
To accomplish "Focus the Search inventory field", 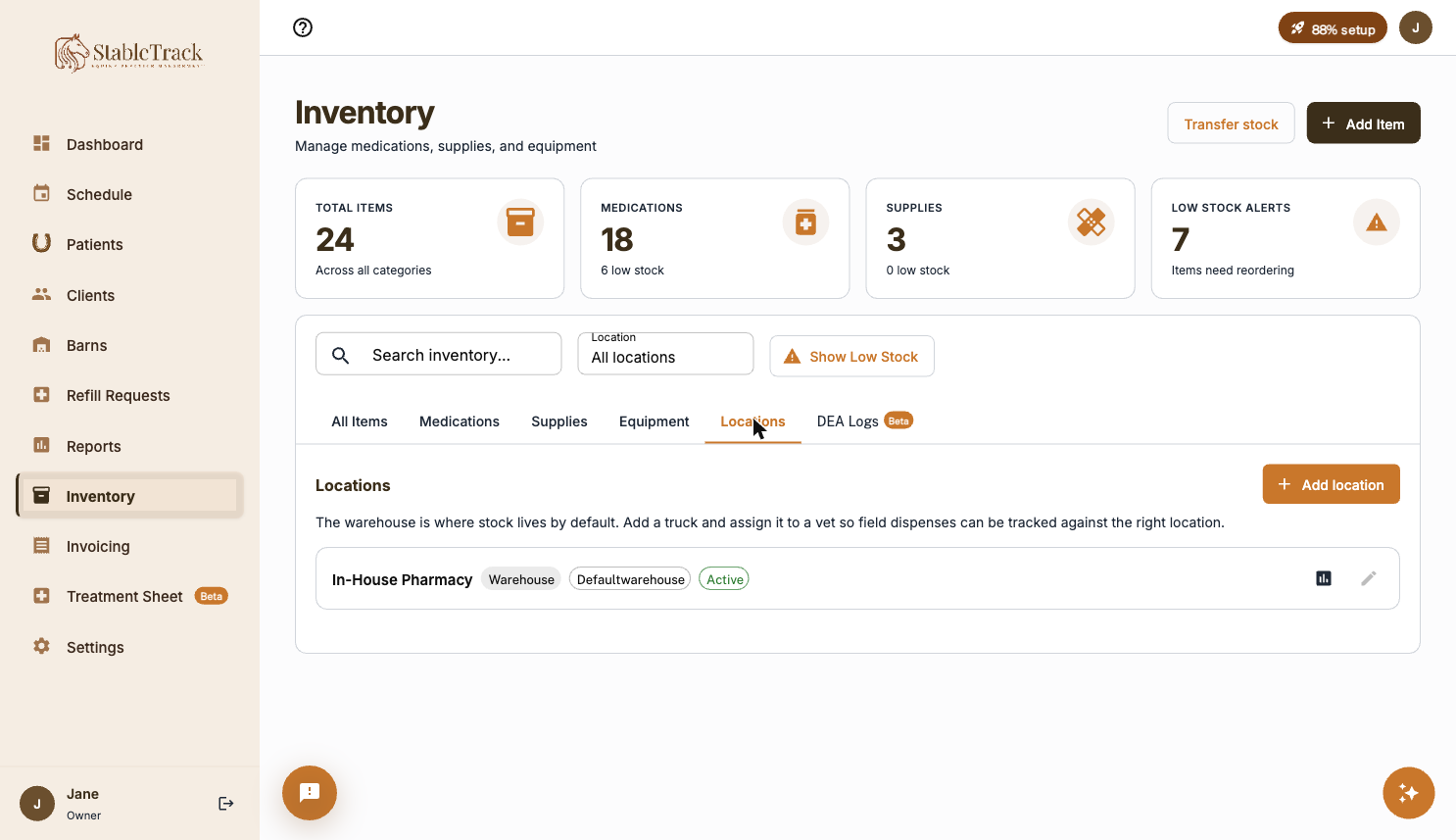I will [x=439, y=354].
